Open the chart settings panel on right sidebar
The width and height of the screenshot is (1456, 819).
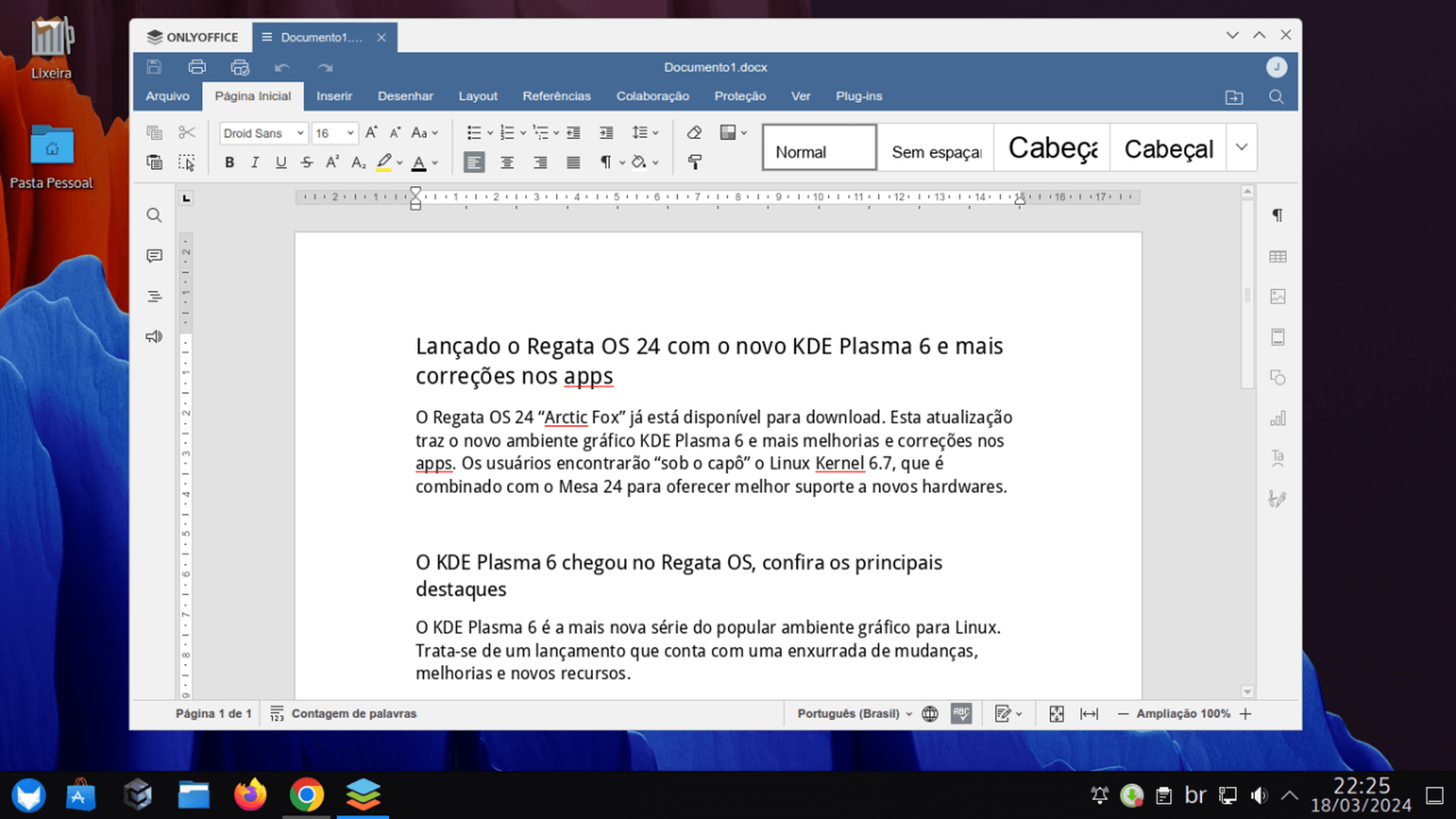(1278, 418)
